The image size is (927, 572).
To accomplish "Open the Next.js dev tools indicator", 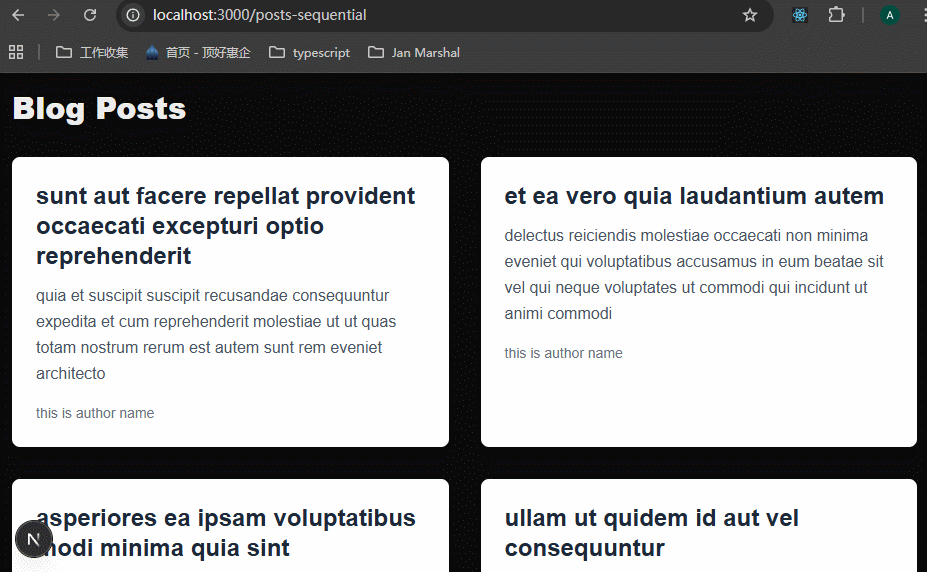I will click(33, 539).
